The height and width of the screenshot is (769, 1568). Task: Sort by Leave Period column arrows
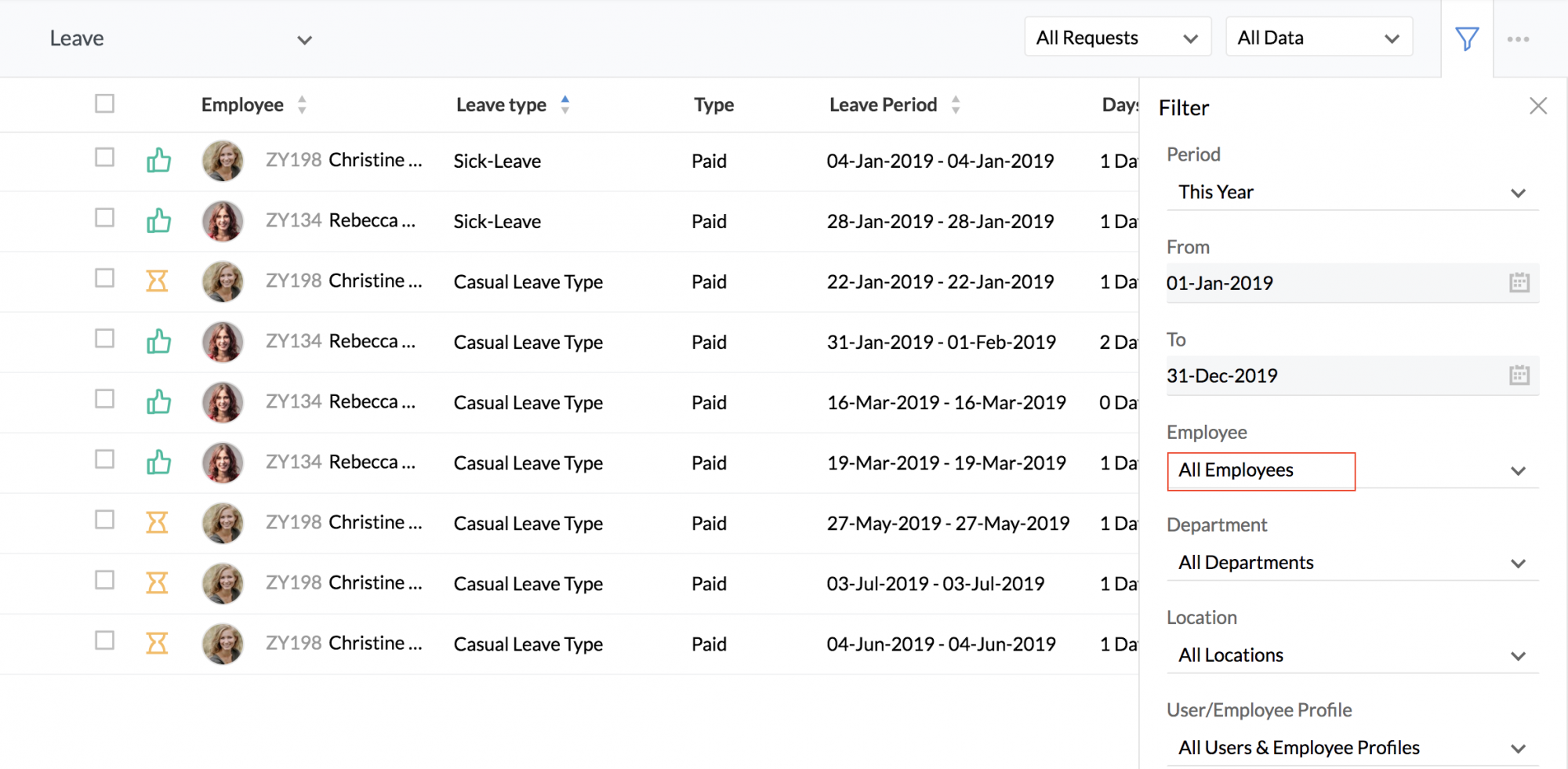point(955,104)
